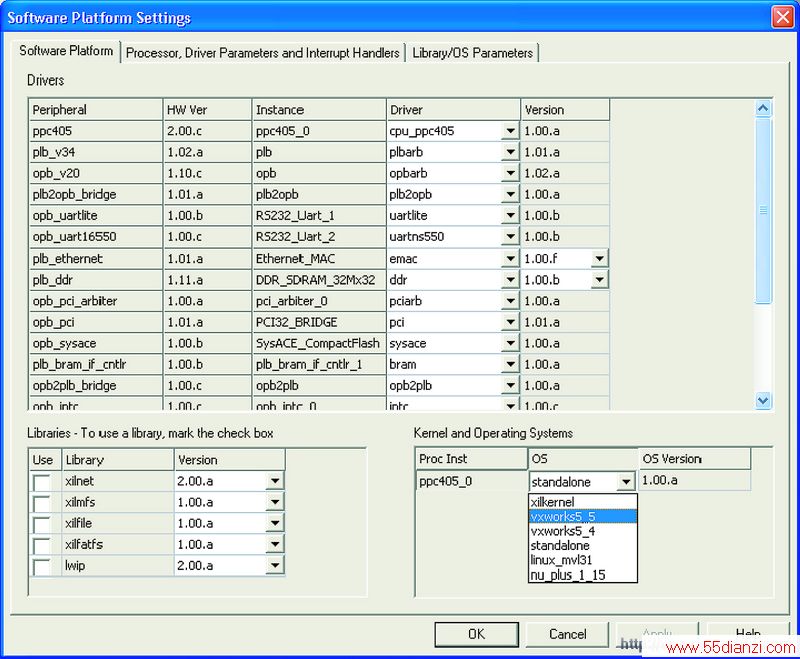The image size is (800, 659).
Task: Open lwip version dropdown
Action: point(275,565)
